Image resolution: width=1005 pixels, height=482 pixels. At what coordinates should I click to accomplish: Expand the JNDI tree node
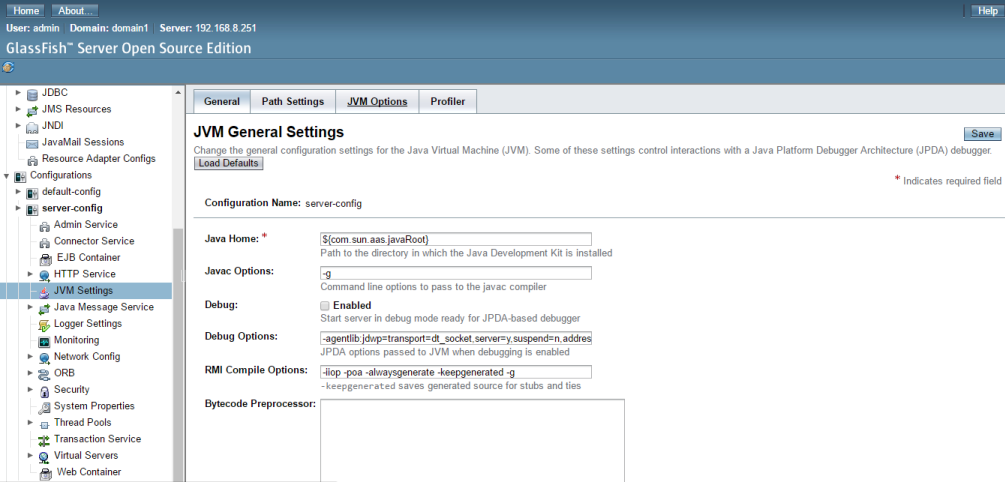pyautogui.click(x=19, y=126)
